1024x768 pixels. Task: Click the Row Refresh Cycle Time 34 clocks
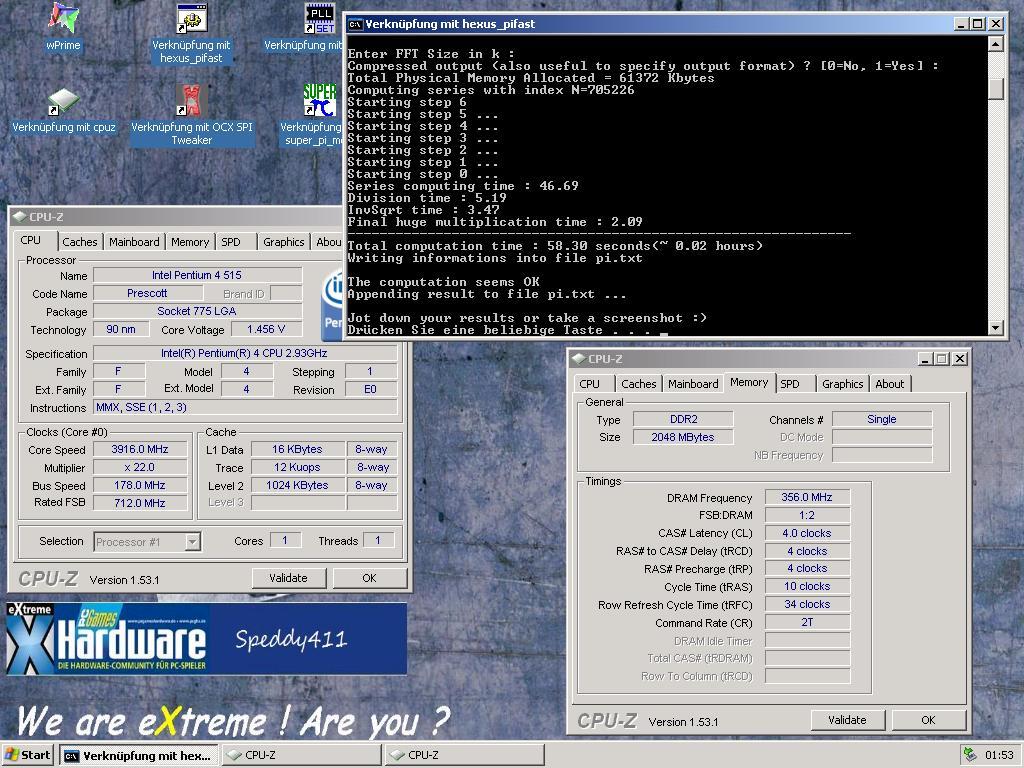tap(807, 604)
